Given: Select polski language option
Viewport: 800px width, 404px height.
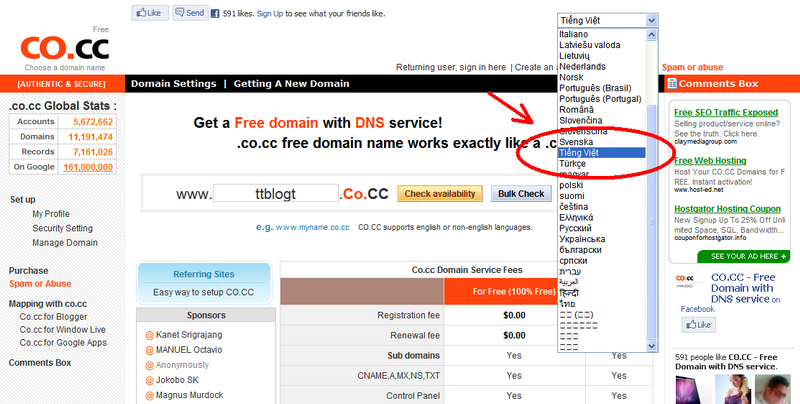Looking at the screenshot, I should pyautogui.click(x=571, y=185).
